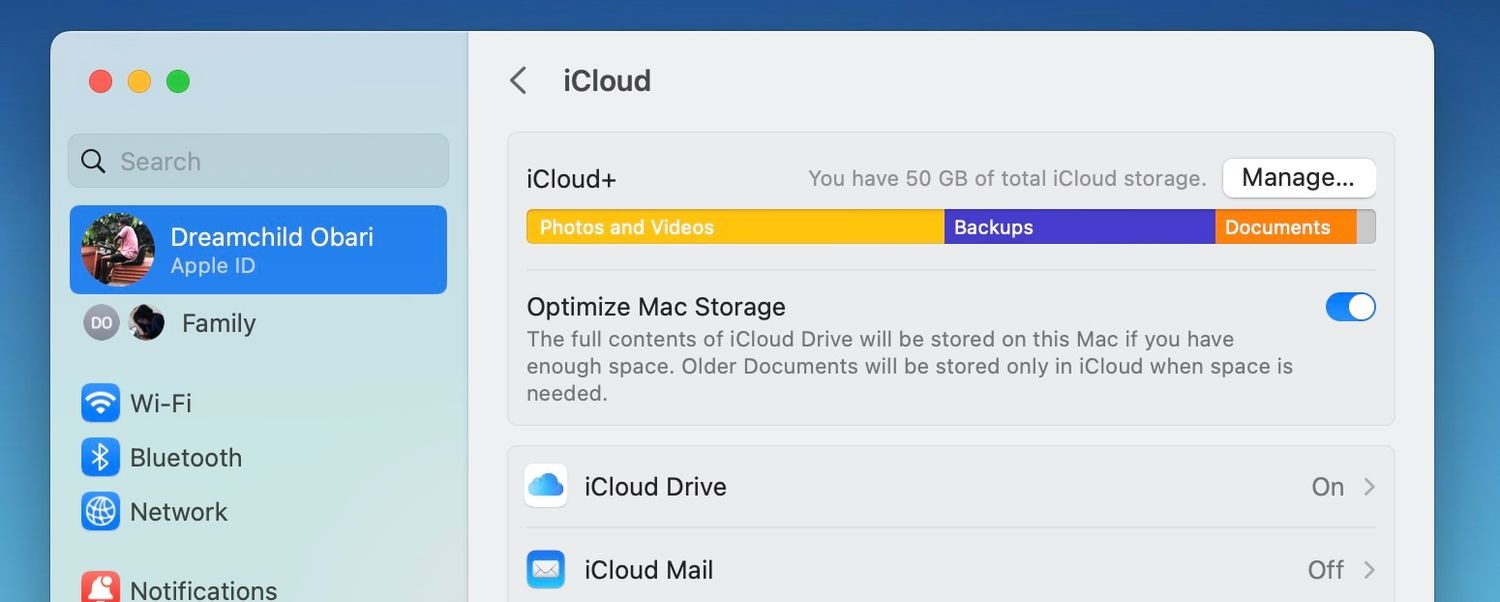Click the DO family member avatar

pyautogui.click(x=101, y=323)
